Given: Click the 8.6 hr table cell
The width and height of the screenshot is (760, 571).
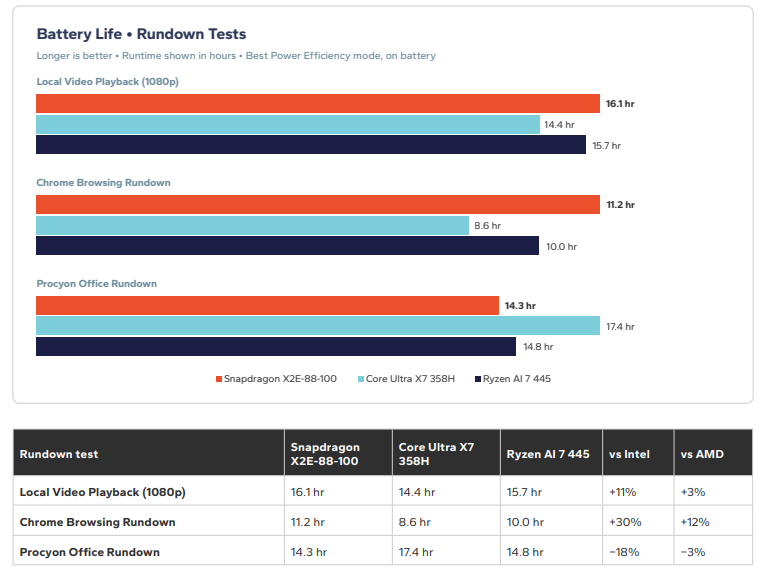Looking at the screenshot, I should point(446,521).
